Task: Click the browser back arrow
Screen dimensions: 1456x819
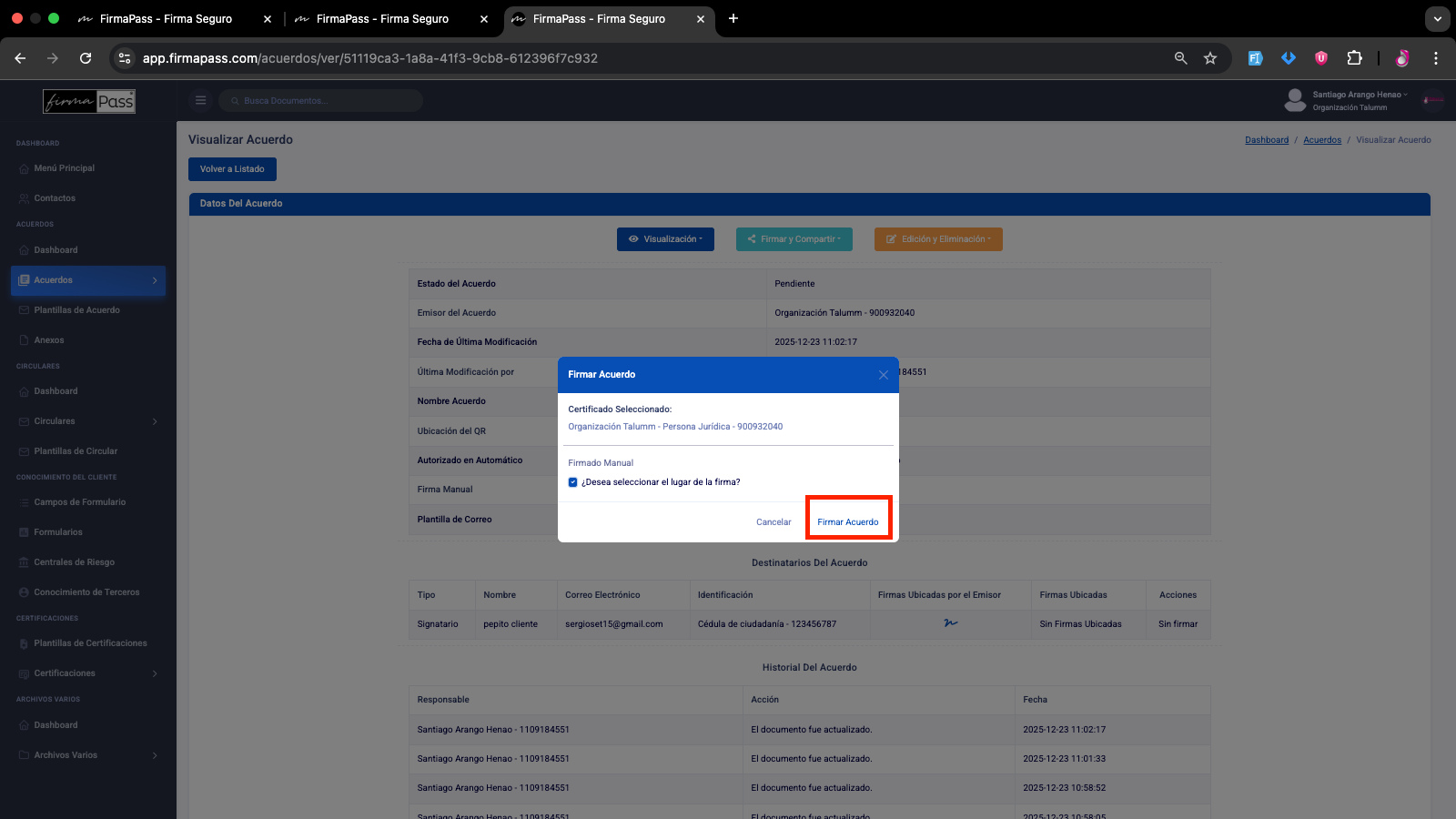Action: coord(20,58)
